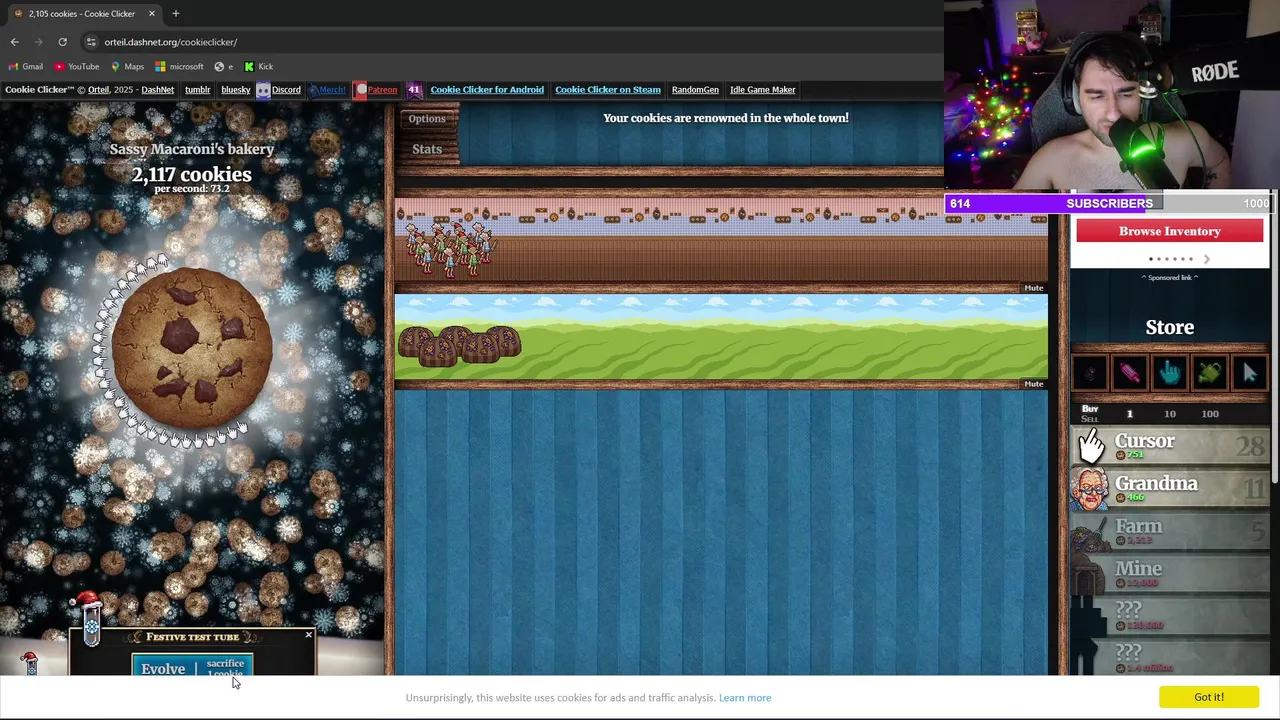The image size is (1280, 720).
Task: Click the big chocolate chip cookie
Action: 191,347
